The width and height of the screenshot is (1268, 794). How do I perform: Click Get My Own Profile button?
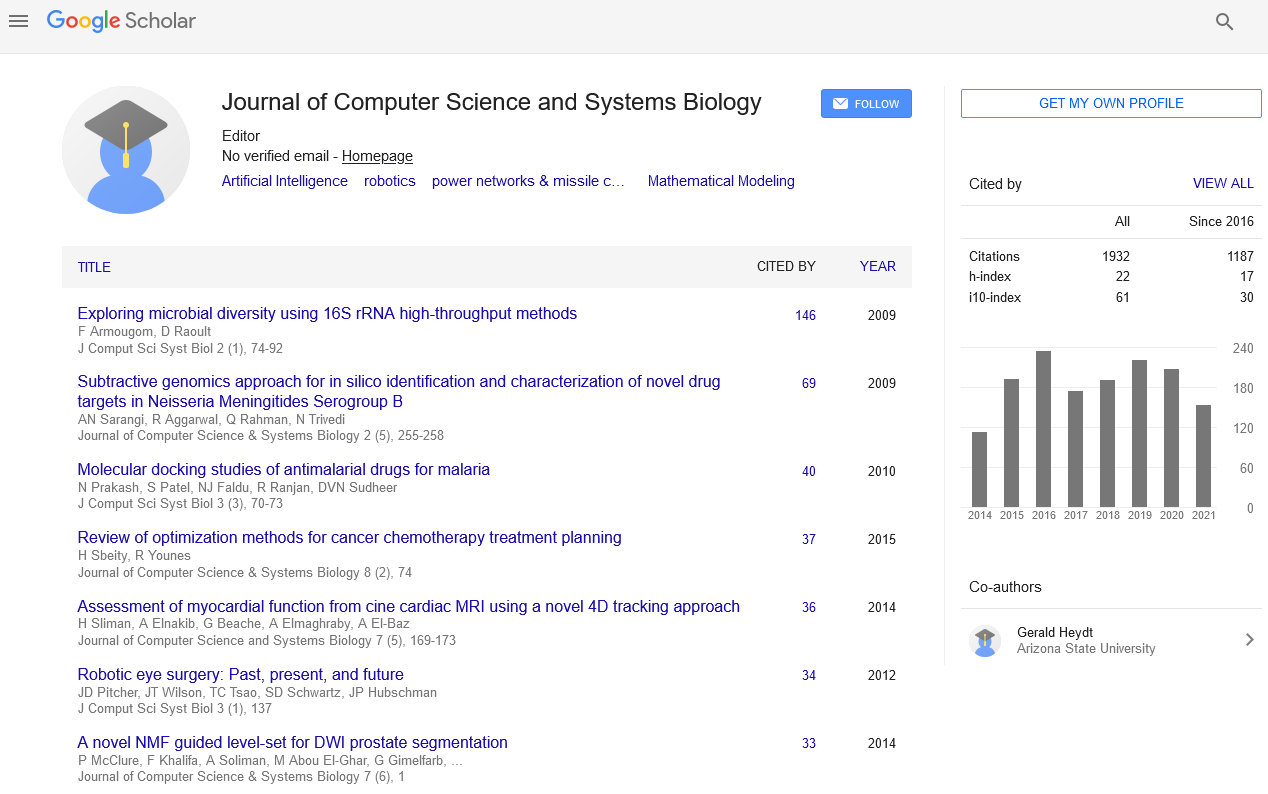pos(1111,104)
